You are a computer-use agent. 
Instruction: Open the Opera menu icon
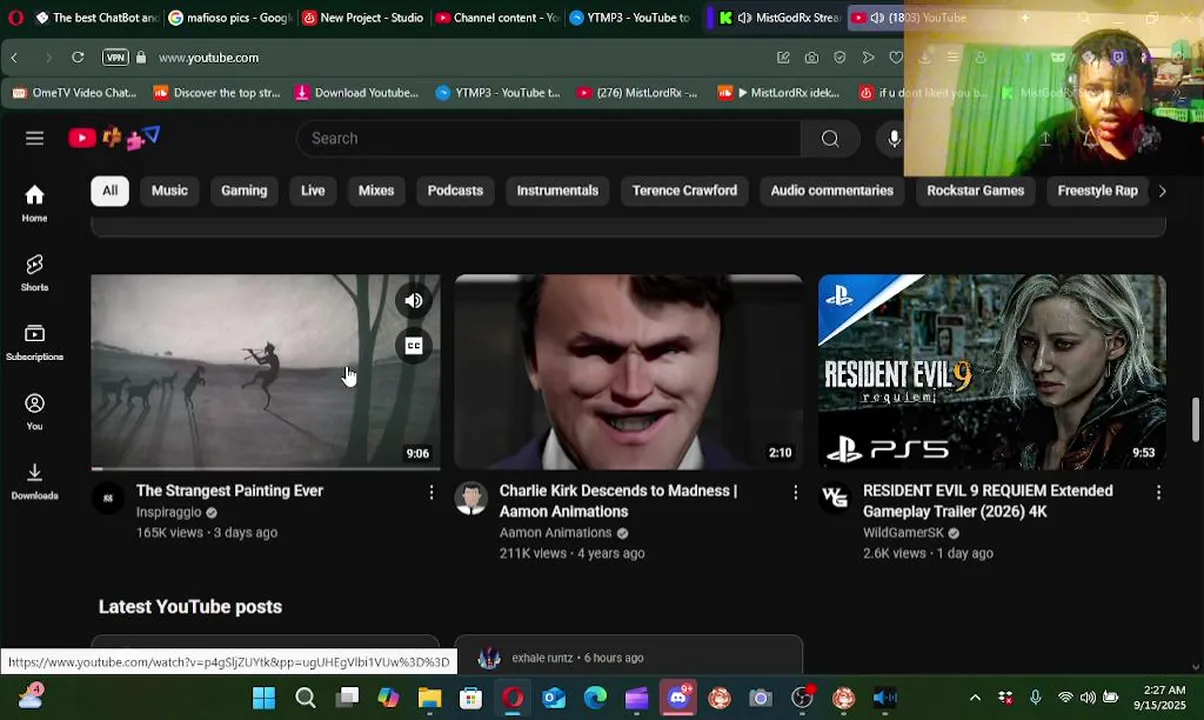point(15,17)
